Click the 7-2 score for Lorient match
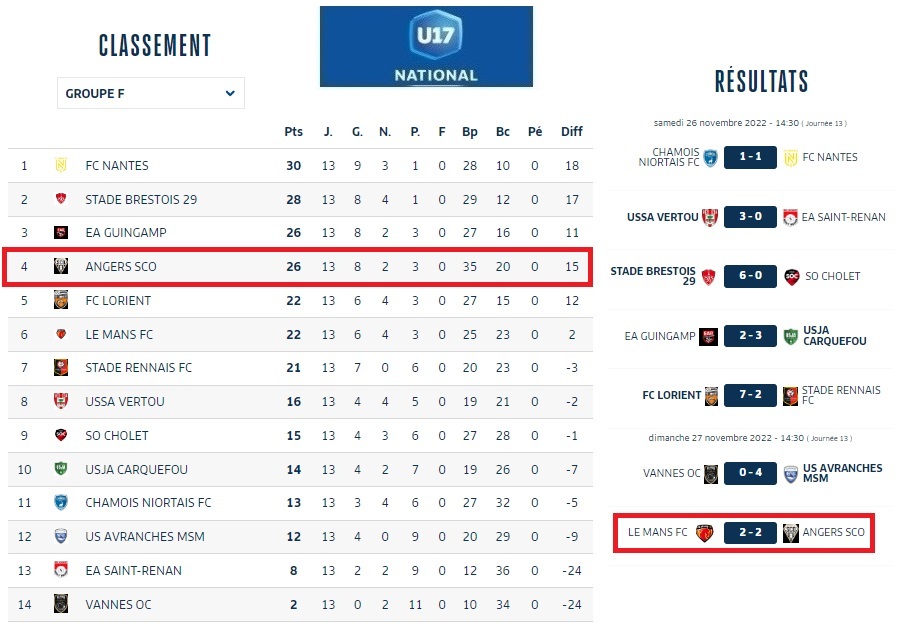The height and width of the screenshot is (628, 900). [750, 395]
